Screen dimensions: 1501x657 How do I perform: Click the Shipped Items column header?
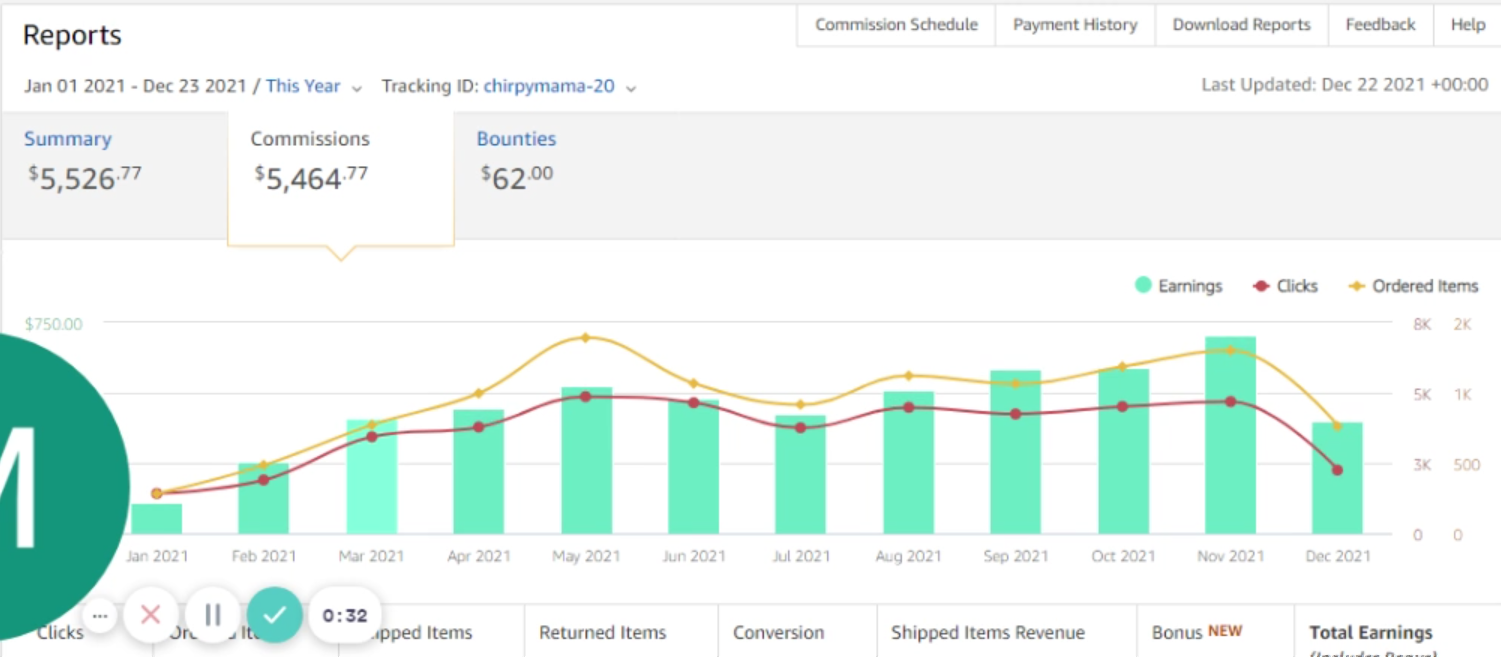coord(420,633)
